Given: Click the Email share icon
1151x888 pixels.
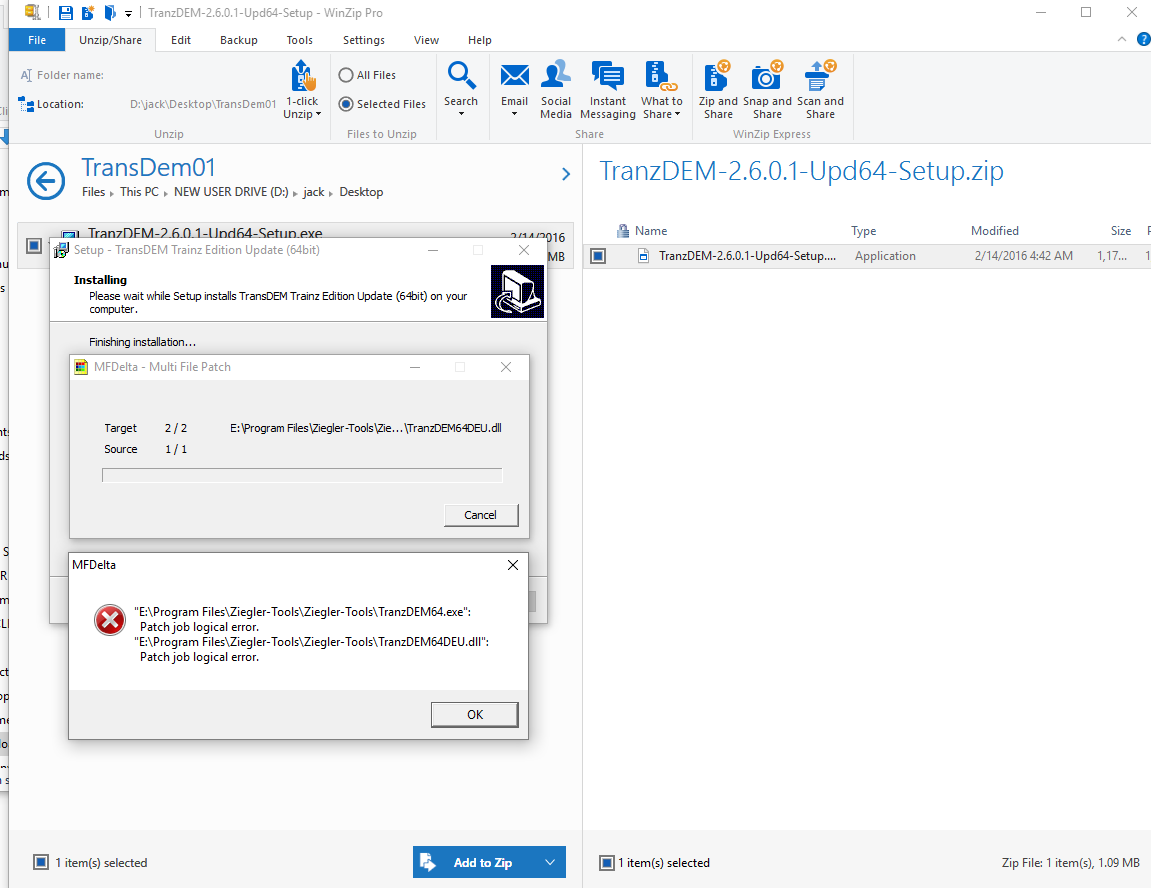Looking at the screenshot, I should pos(514,78).
